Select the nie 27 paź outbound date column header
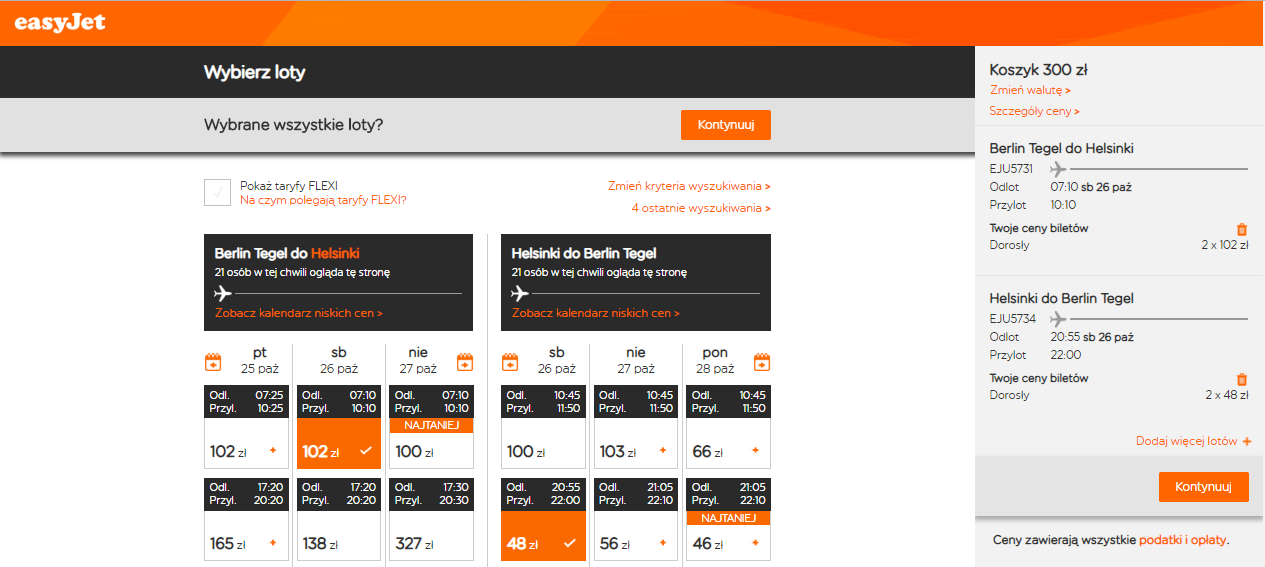The image size is (1265, 567). point(418,360)
